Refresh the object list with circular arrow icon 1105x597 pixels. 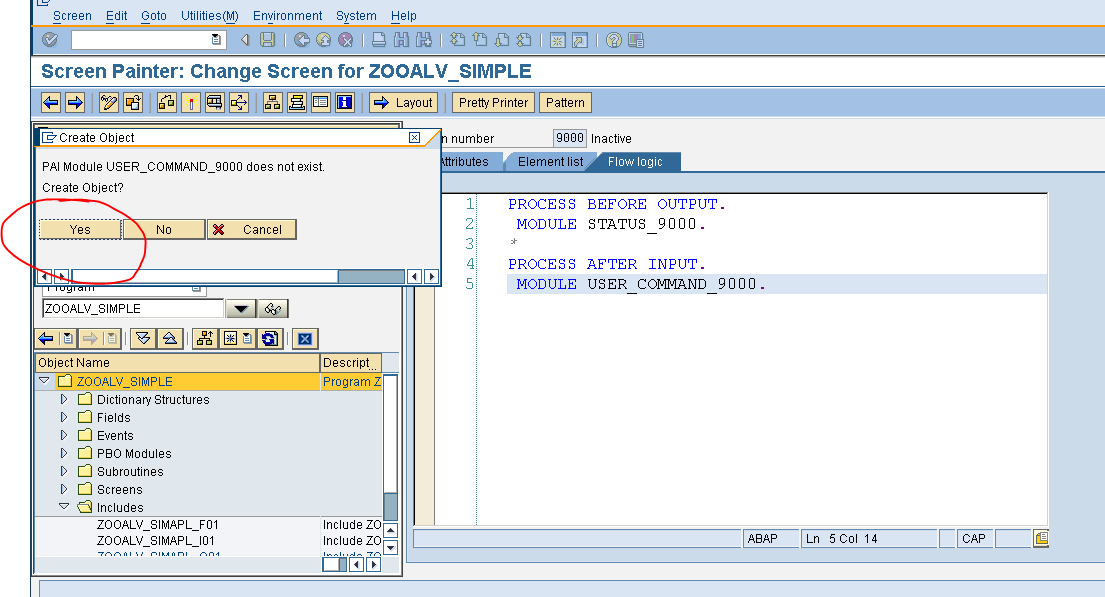[267, 339]
